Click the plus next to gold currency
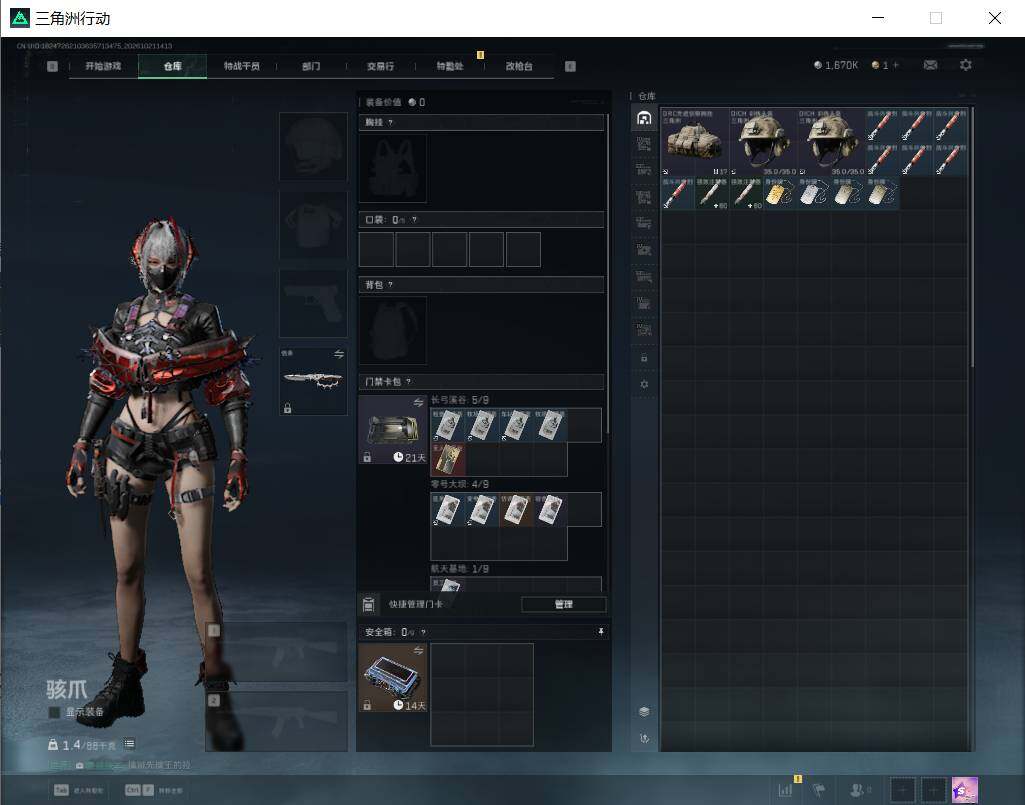 tap(896, 65)
